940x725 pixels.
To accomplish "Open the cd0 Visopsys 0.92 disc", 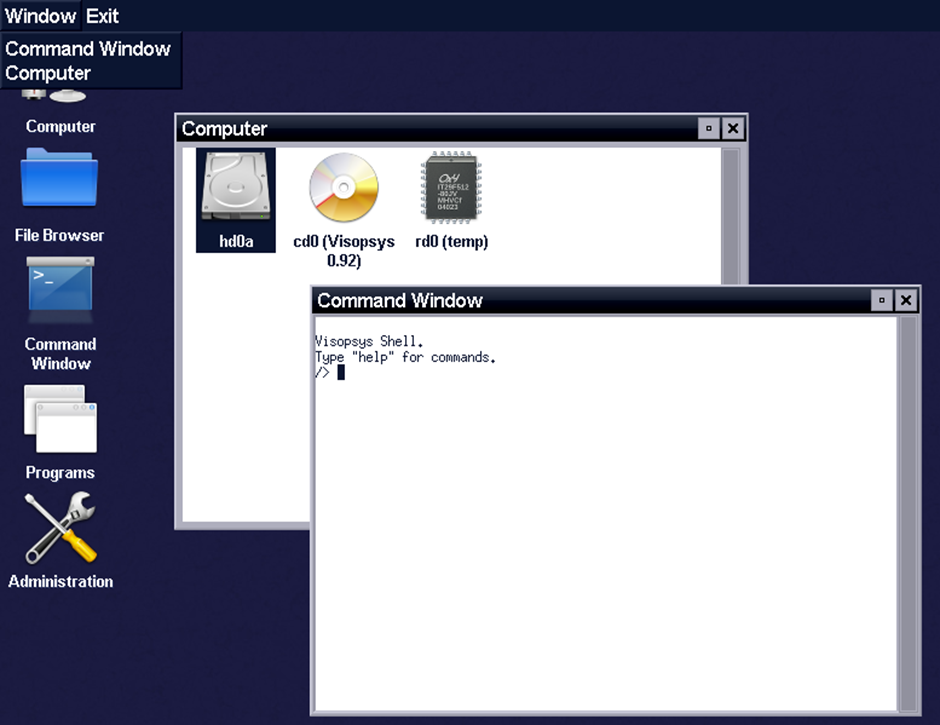I will pos(344,190).
